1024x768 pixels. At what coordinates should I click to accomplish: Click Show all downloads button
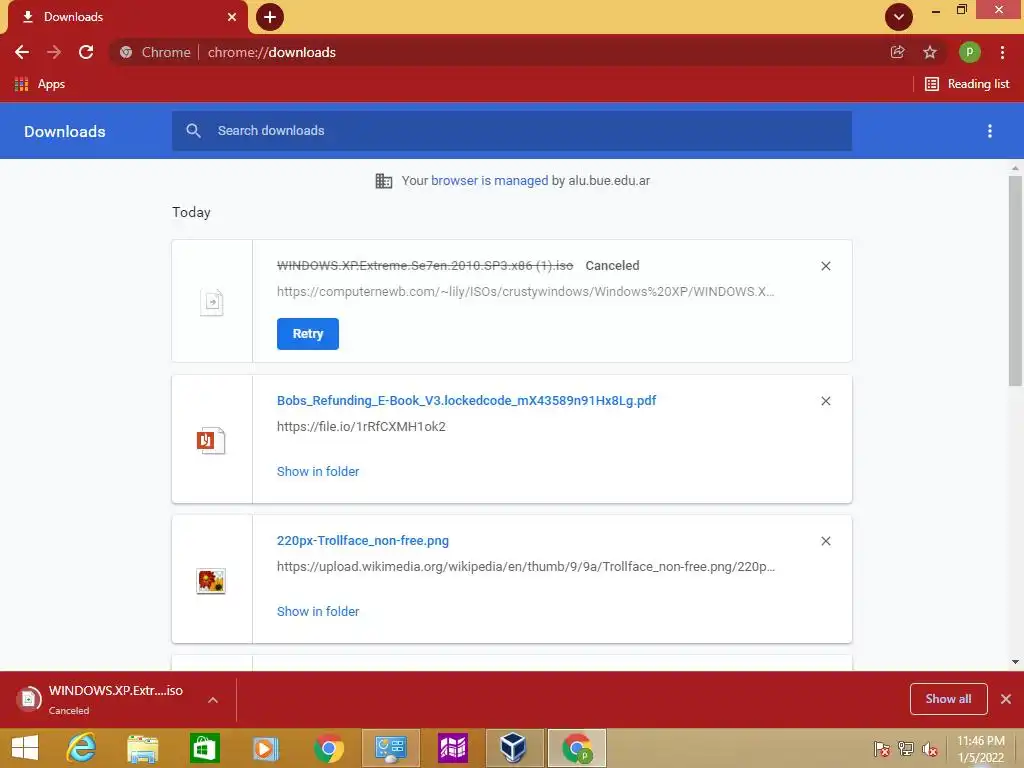click(948, 699)
